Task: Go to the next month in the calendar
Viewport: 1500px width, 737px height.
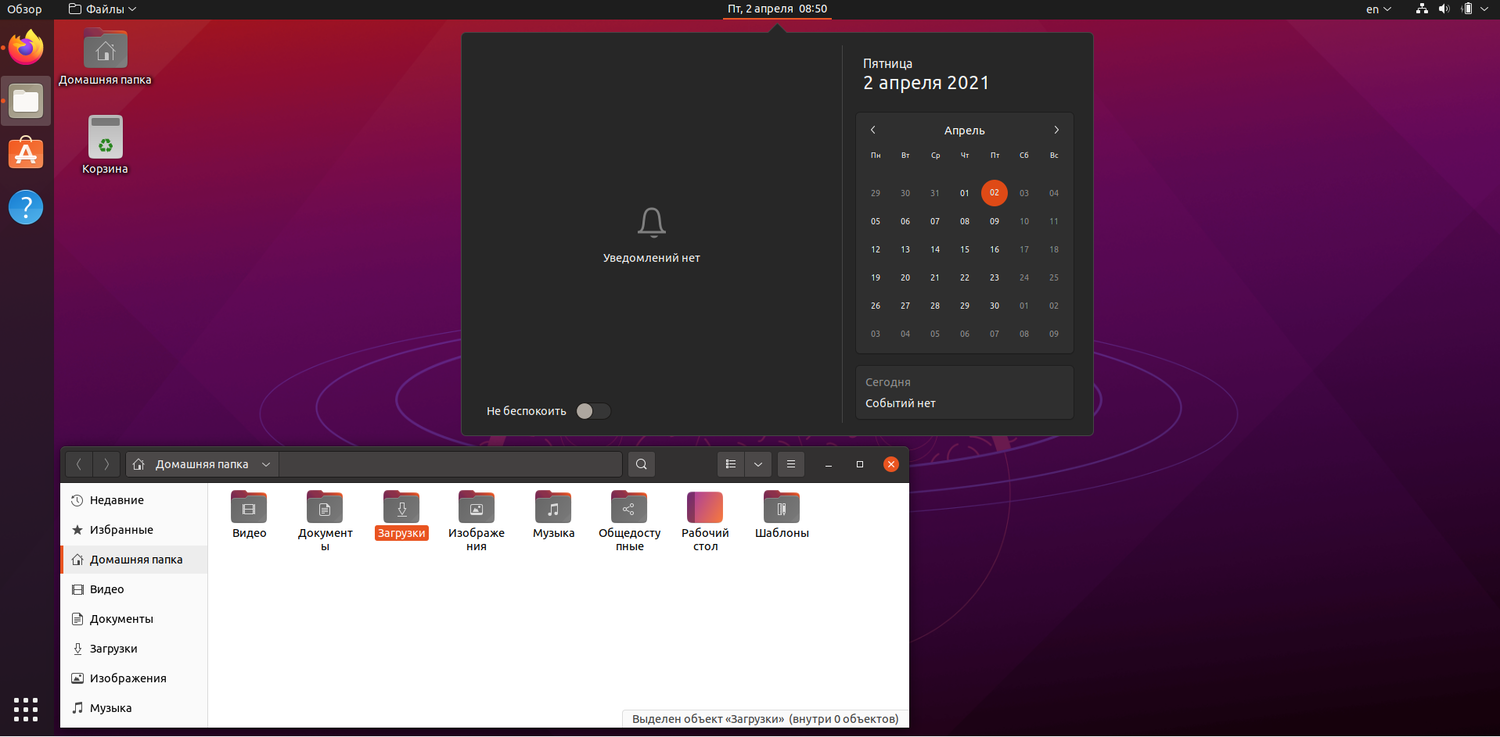Action: 1056,130
